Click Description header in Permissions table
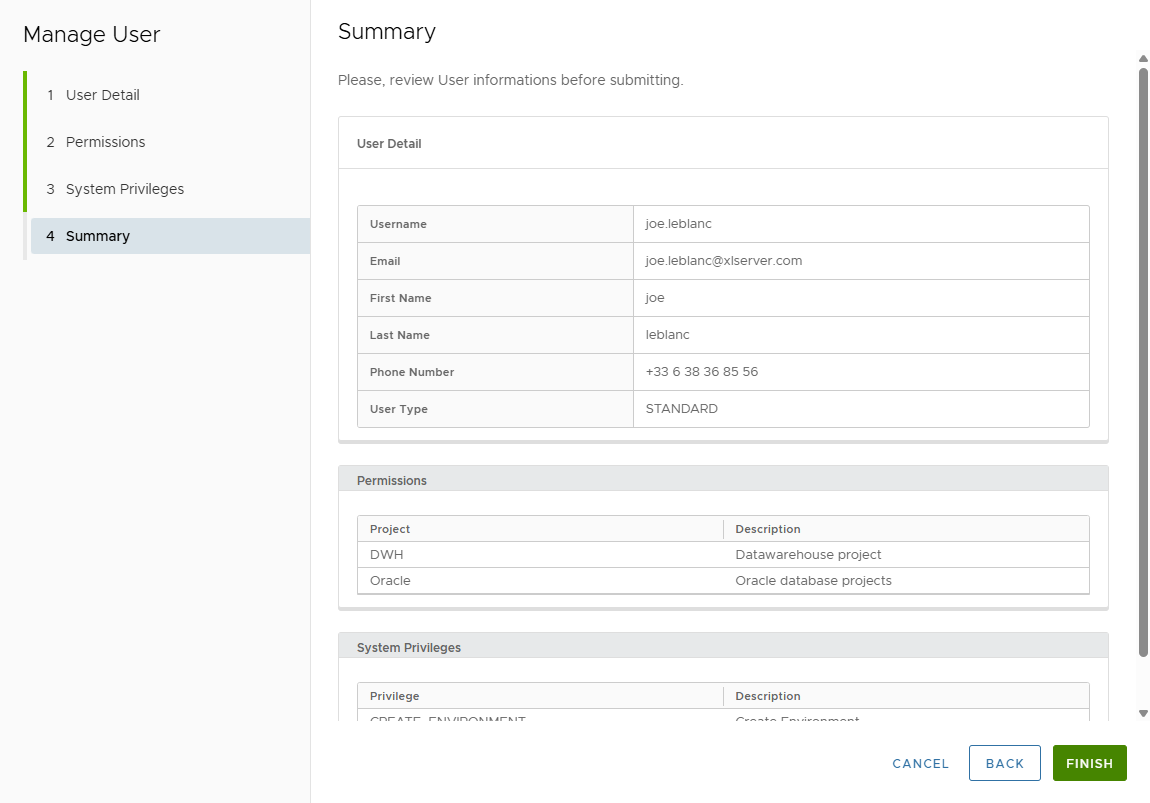This screenshot has width=1150, height=803. pos(767,529)
